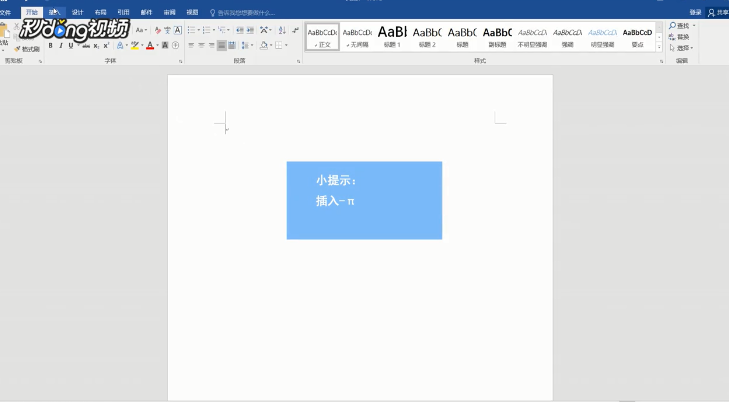Image resolution: width=729 pixels, height=402 pixels.
Task: Click the Enclose Characters icon
Action: [x=176, y=46]
